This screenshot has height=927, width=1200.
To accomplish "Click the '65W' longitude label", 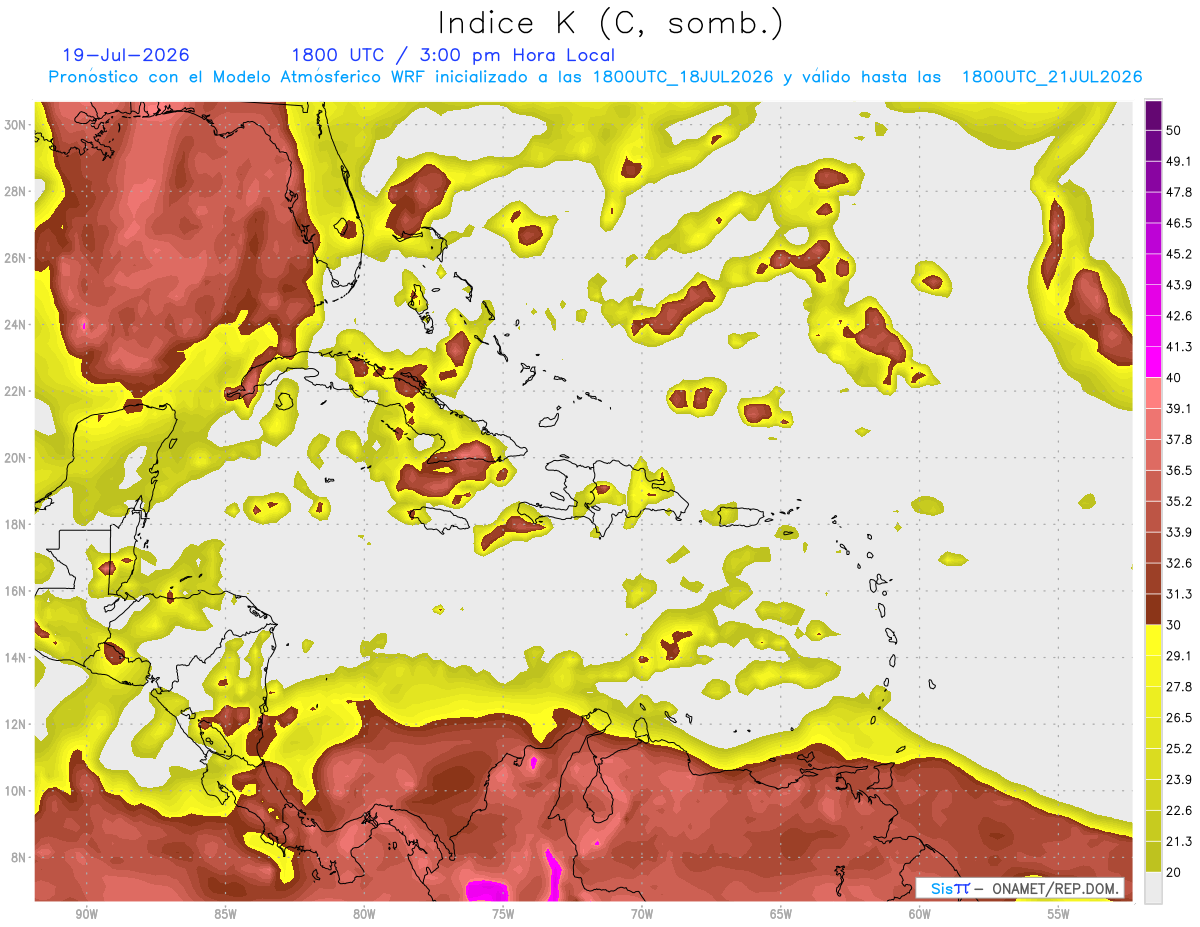I will (781, 914).
